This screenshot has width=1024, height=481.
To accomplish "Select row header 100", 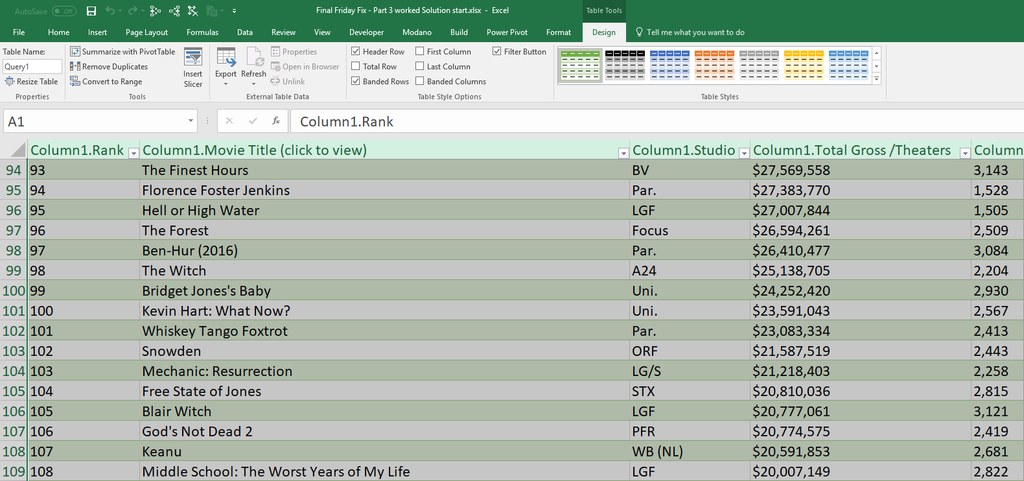I will tap(14, 290).
